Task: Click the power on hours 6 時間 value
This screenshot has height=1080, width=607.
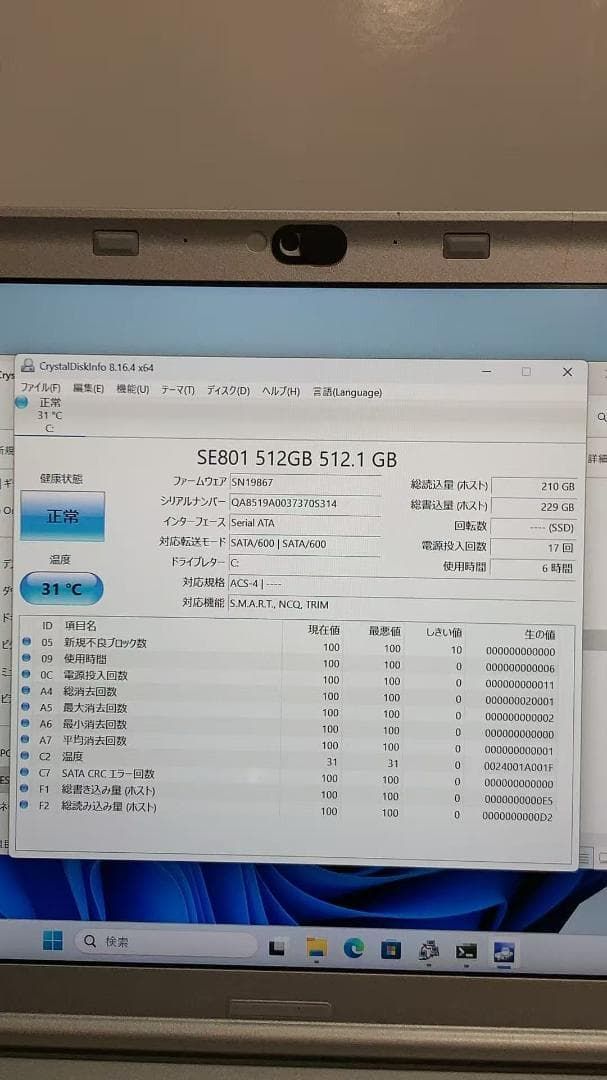Action: [533, 569]
